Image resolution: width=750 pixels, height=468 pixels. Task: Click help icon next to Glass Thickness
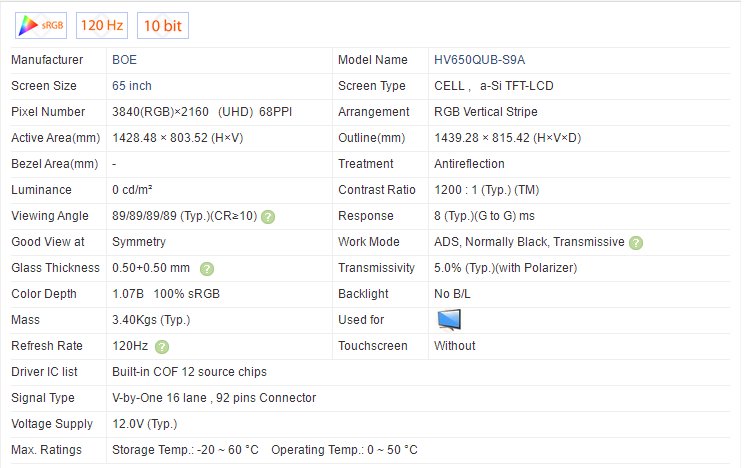(207, 268)
